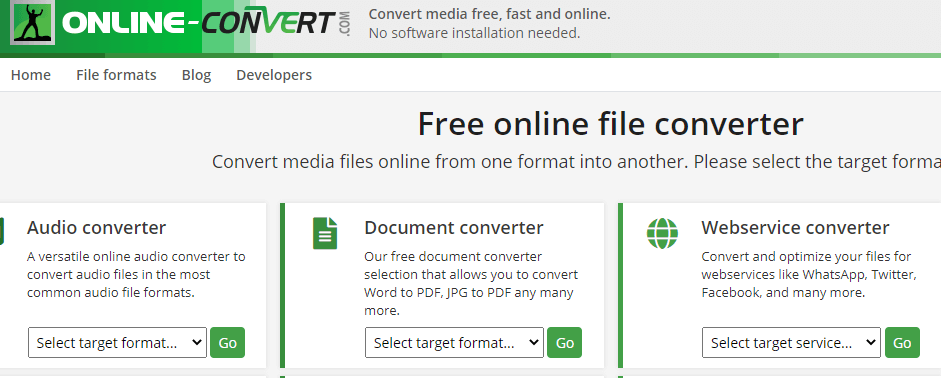This screenshot has width=941, height=378.
Task: Go to the Blog menu item
Action: [x=196, y=75]
